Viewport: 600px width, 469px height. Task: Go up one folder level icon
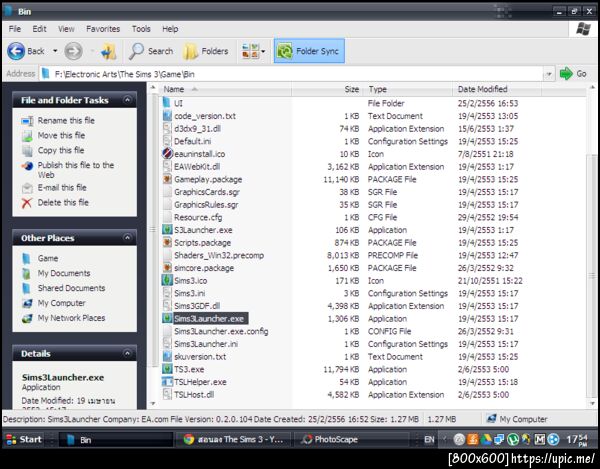108,51
